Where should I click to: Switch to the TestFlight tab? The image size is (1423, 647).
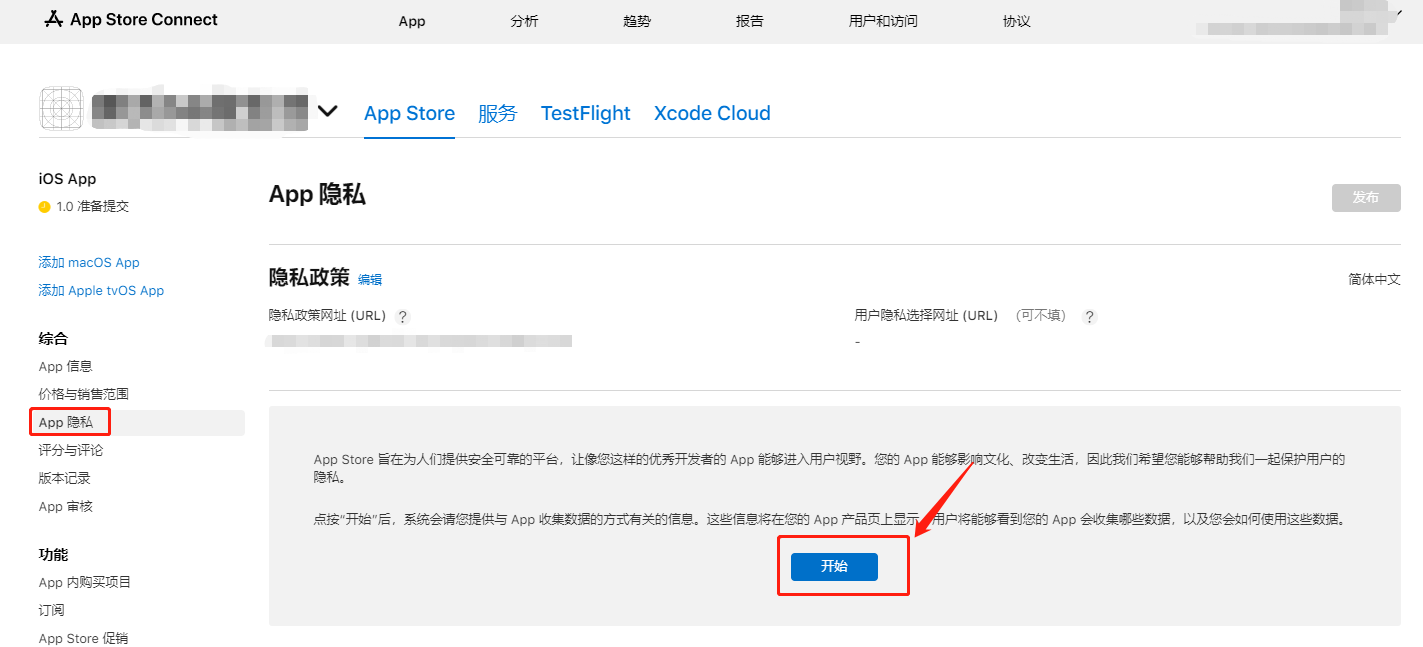(586, 113)
